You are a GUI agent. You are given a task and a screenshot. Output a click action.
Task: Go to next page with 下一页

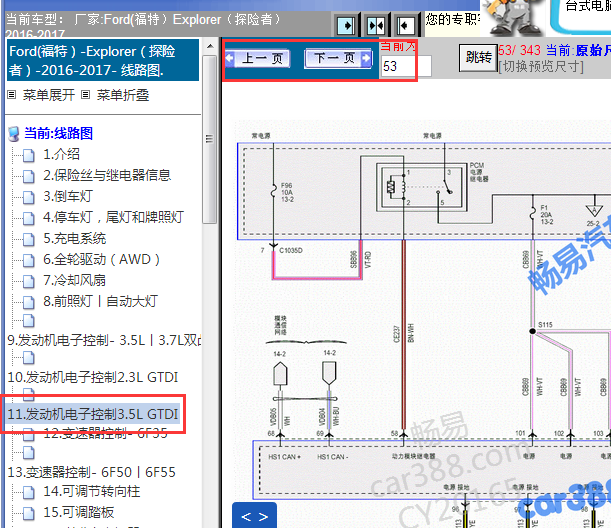pos(338,58)
